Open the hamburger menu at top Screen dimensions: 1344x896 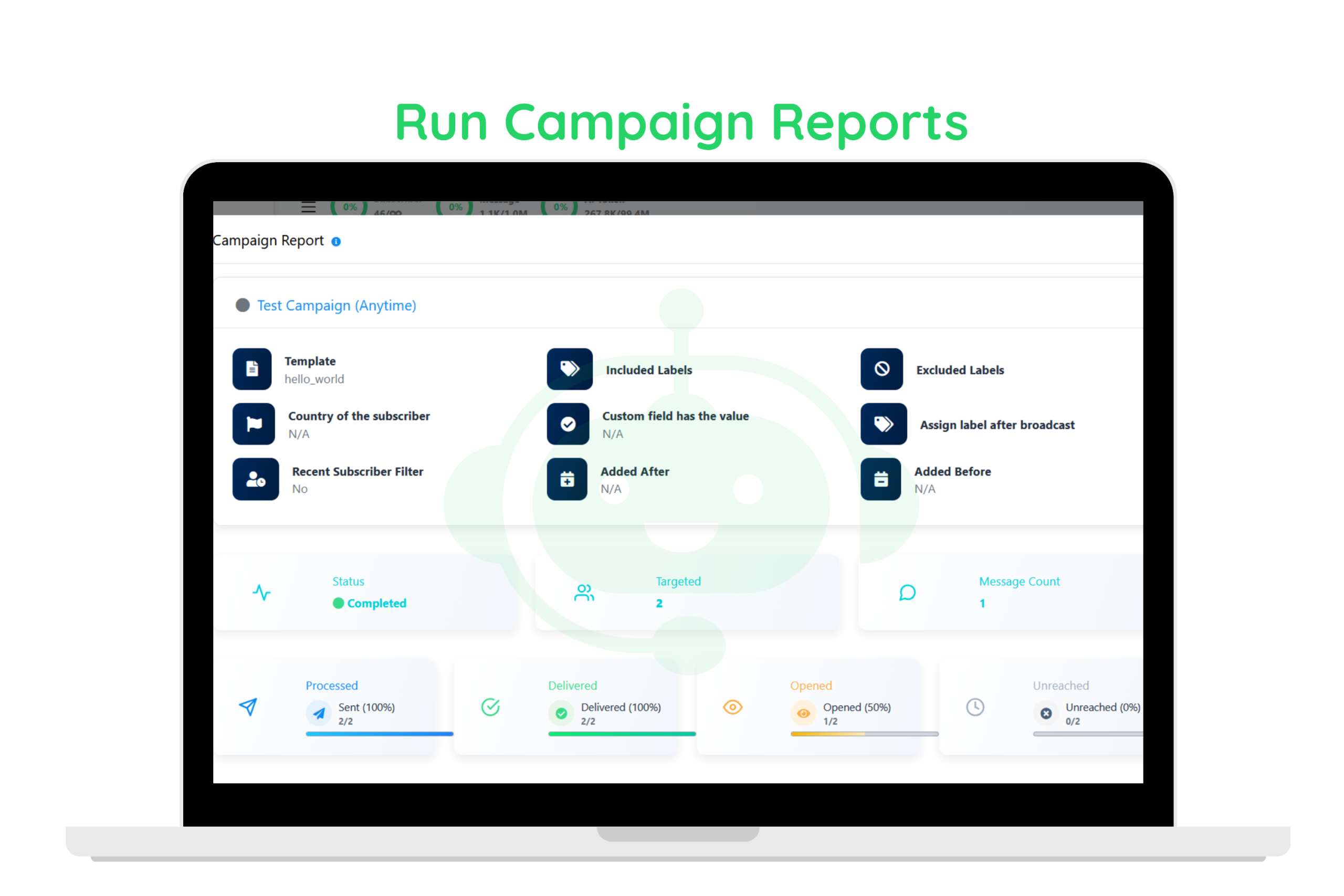(x=309, y=208)
